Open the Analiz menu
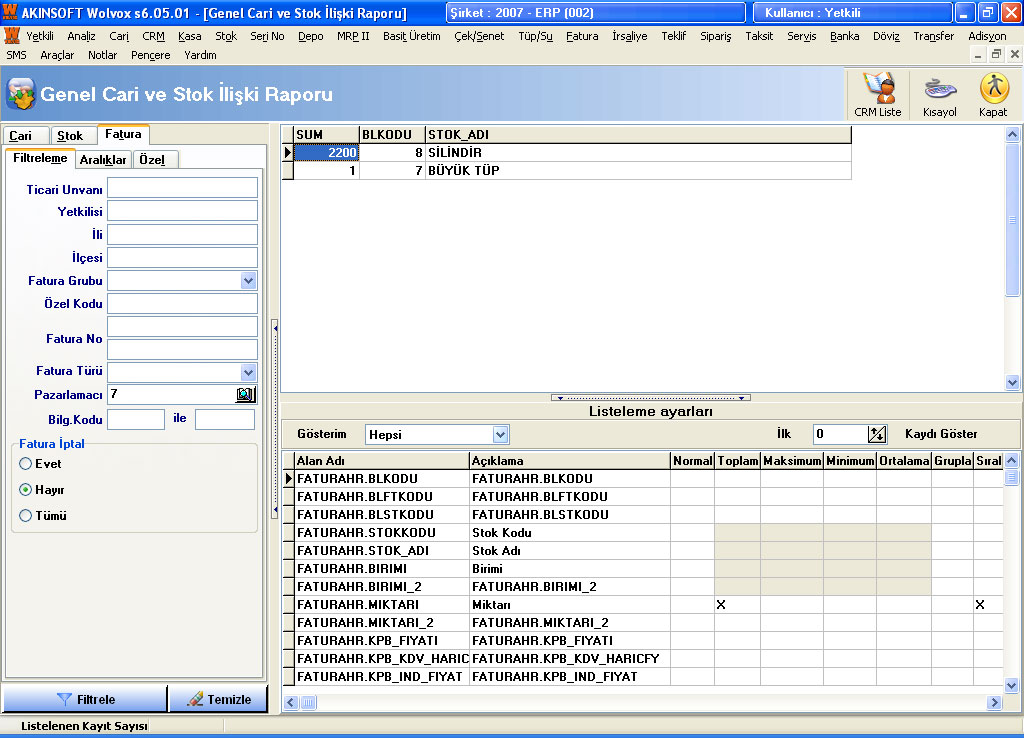Screen dimensions: 1024x738 pyautogui.click(x=81, y=37)
